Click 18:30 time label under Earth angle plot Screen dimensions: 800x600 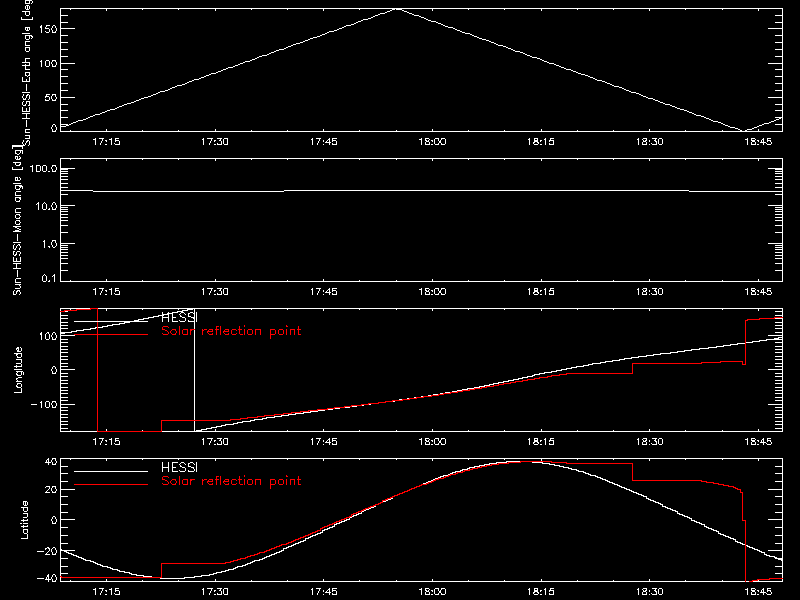[x=649, y=142]
